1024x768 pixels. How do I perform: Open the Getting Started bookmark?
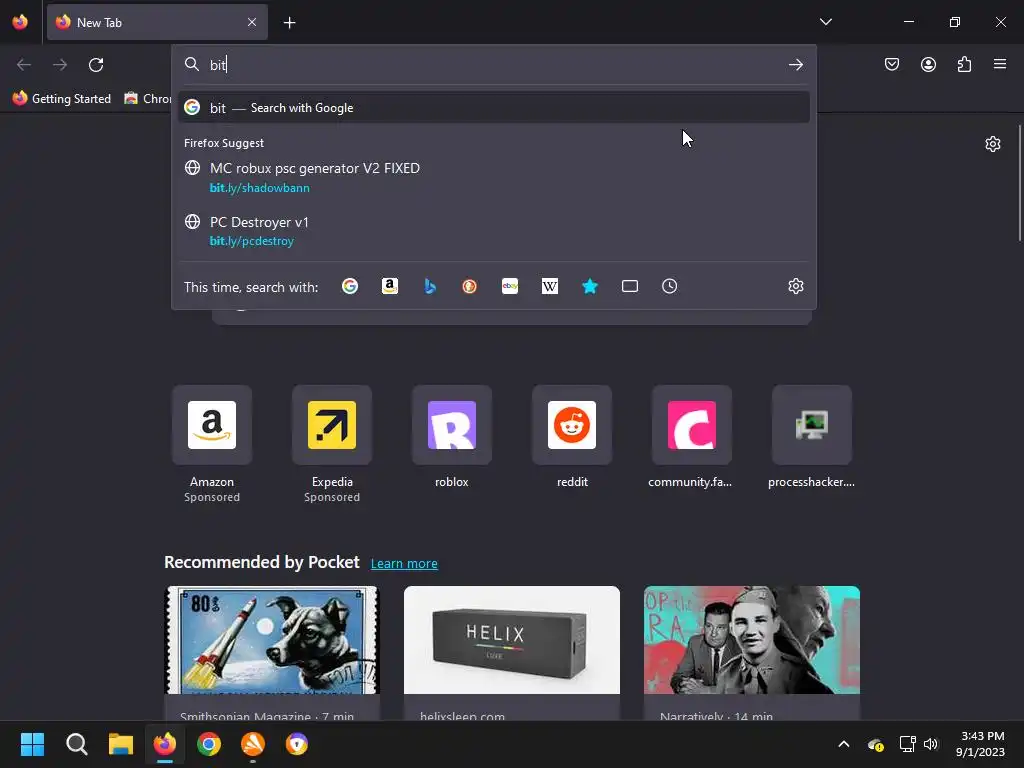(62, 99)
